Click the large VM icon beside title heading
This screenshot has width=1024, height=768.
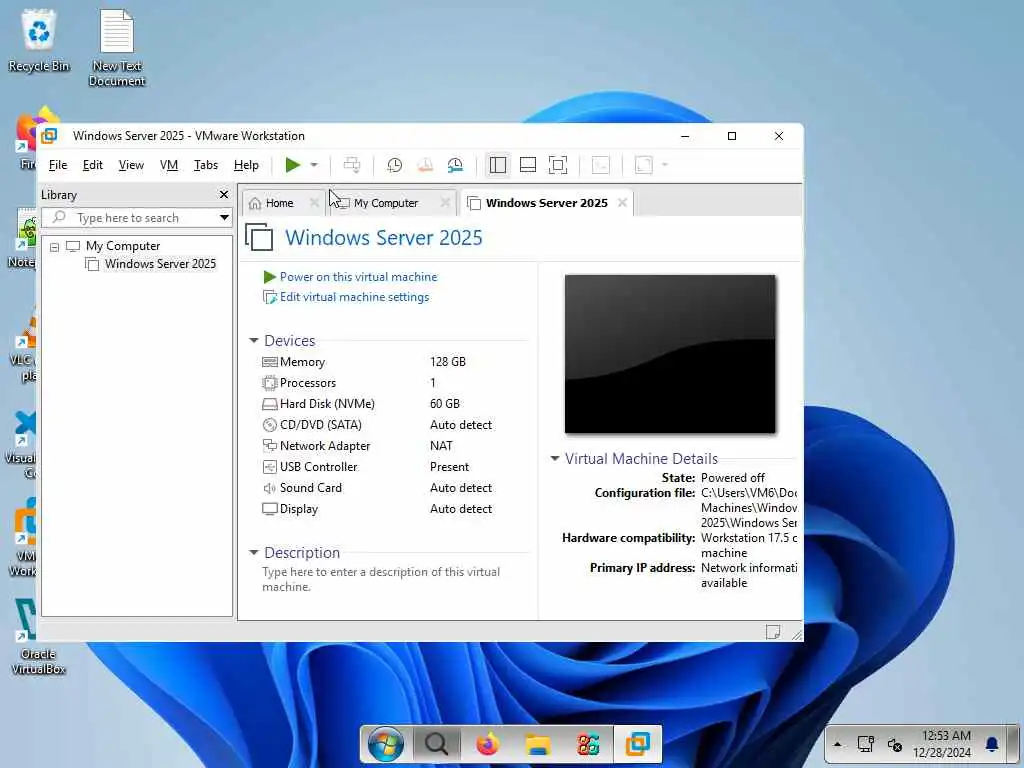[259, 237]
